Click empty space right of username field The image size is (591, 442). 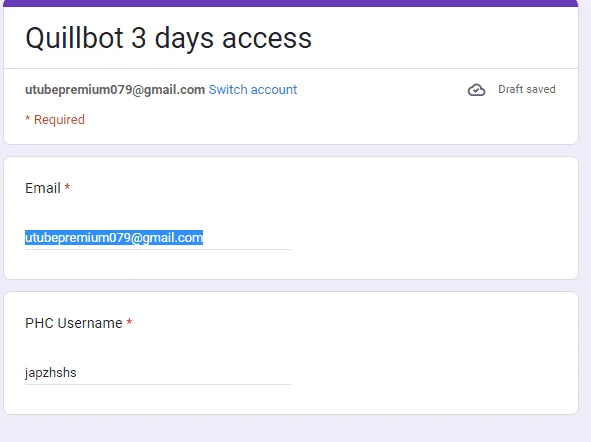(x=433, y=373)
